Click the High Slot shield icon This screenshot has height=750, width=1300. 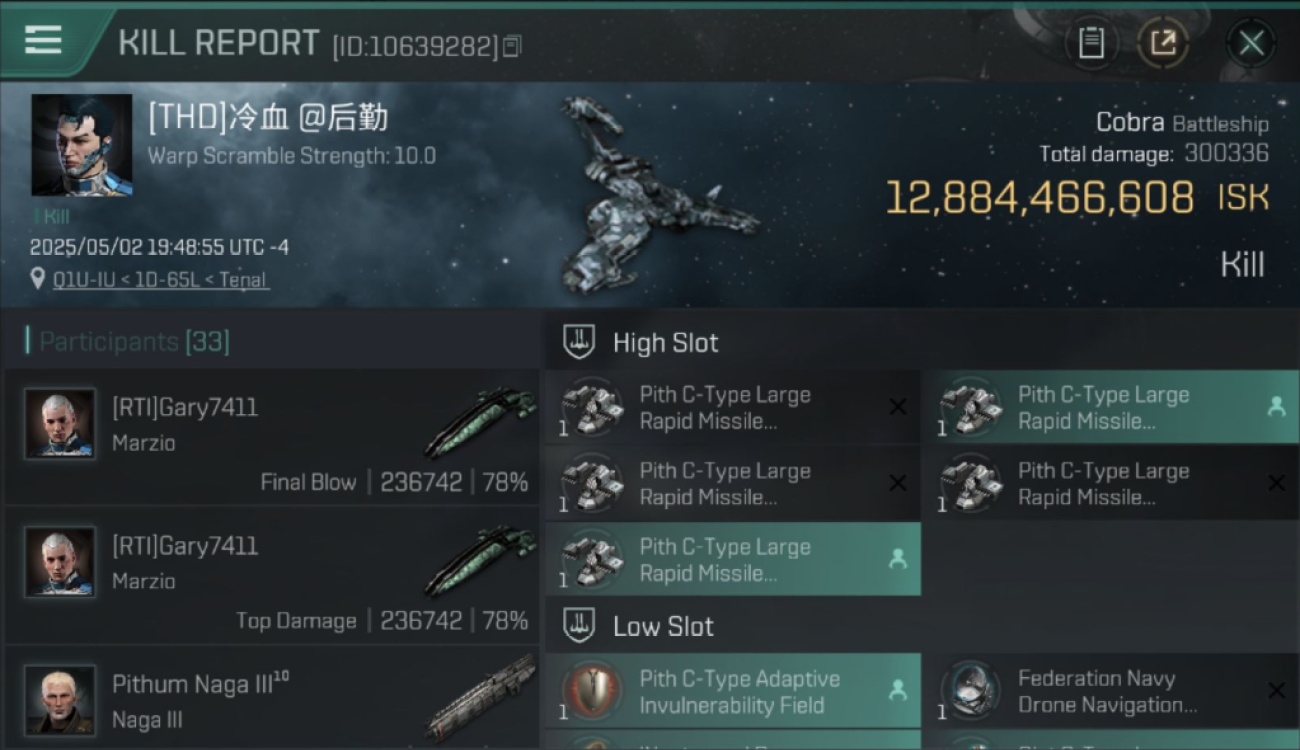[579, 342]
